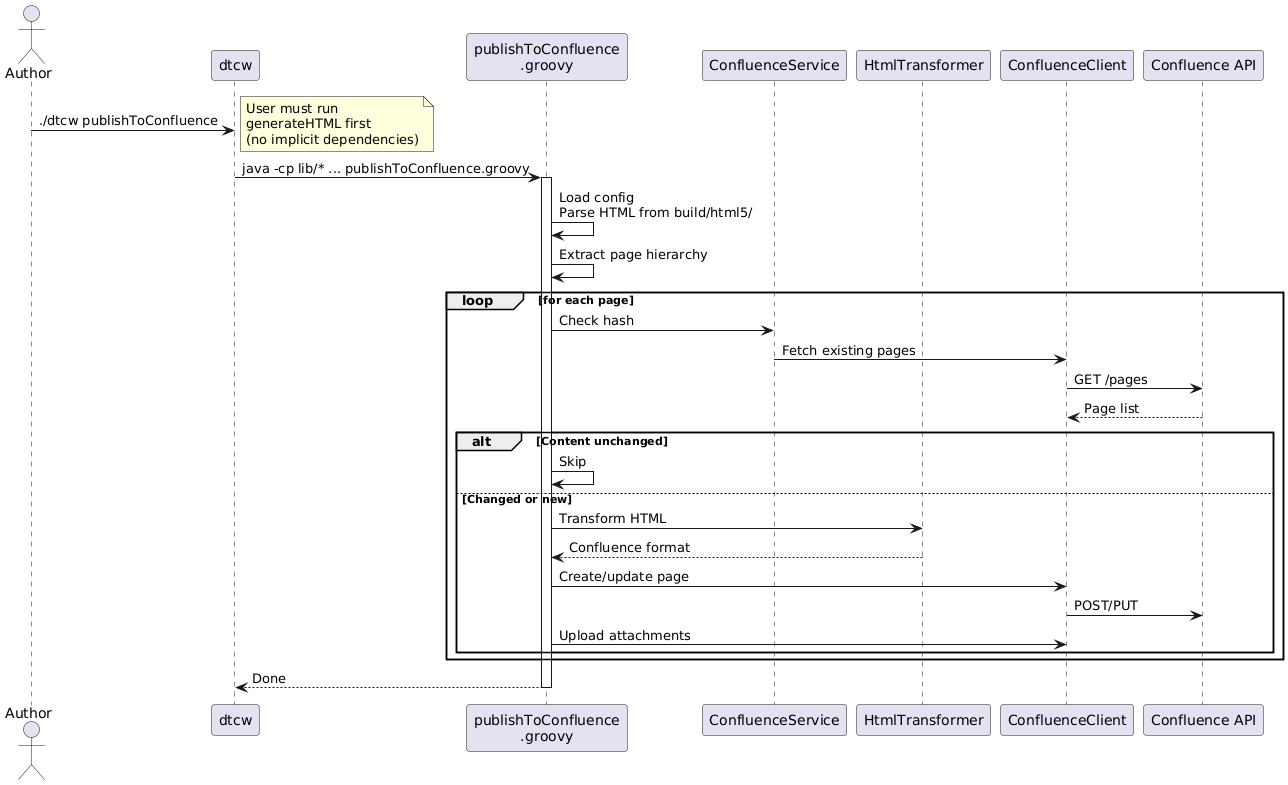Click the 'Transform HTML' message label
The image size is (1288, 785).
coord(612,518)
